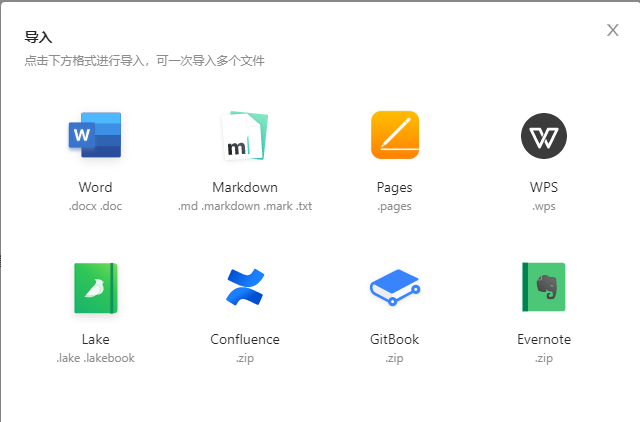Pick the GitBook blue book icon

(395, 287)
